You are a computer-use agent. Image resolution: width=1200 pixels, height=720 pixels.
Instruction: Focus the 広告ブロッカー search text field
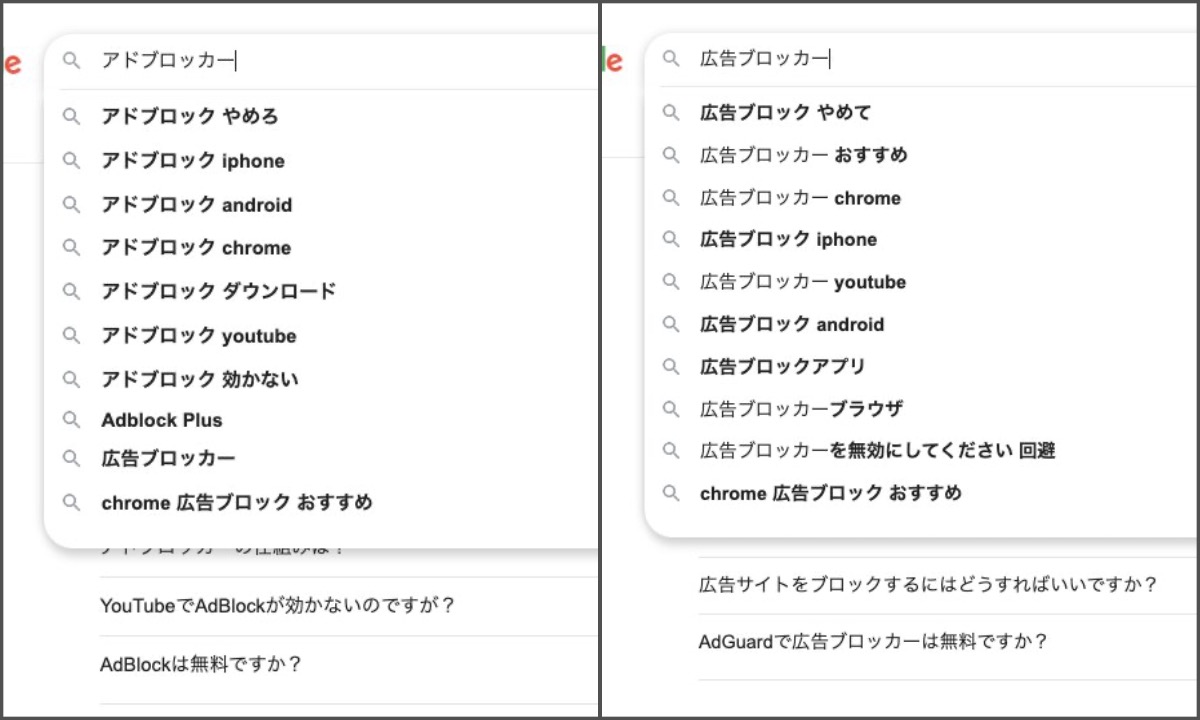click(900, 59)
